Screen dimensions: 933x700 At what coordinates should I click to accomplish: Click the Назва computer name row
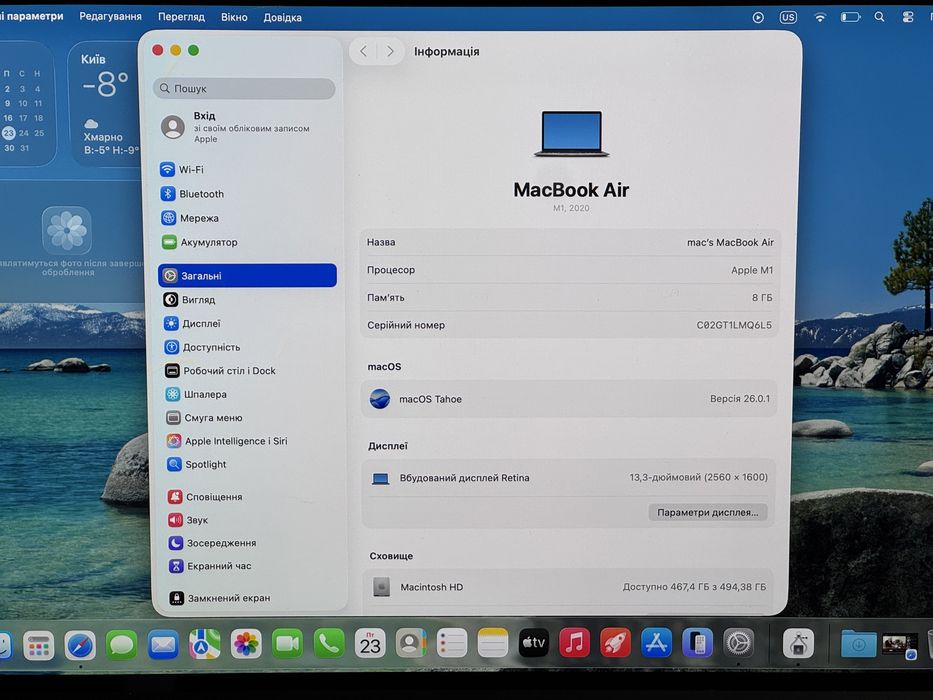[570, 242]
